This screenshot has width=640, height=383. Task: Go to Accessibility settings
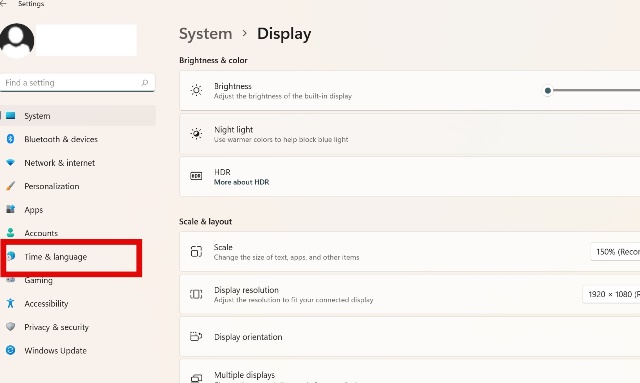click(78, 303)
